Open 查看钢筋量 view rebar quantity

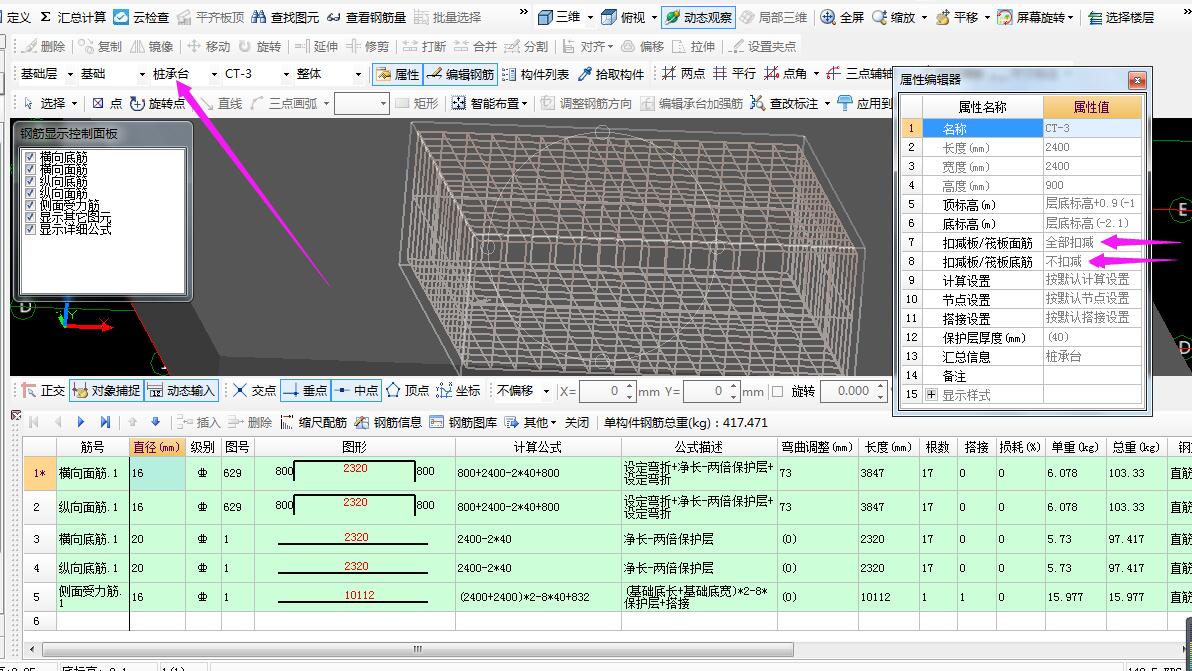pos(366,17)
